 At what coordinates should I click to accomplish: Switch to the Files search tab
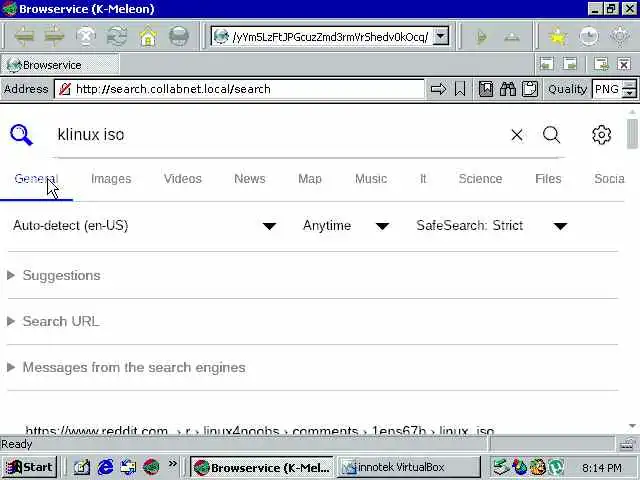tap(548, 179)
